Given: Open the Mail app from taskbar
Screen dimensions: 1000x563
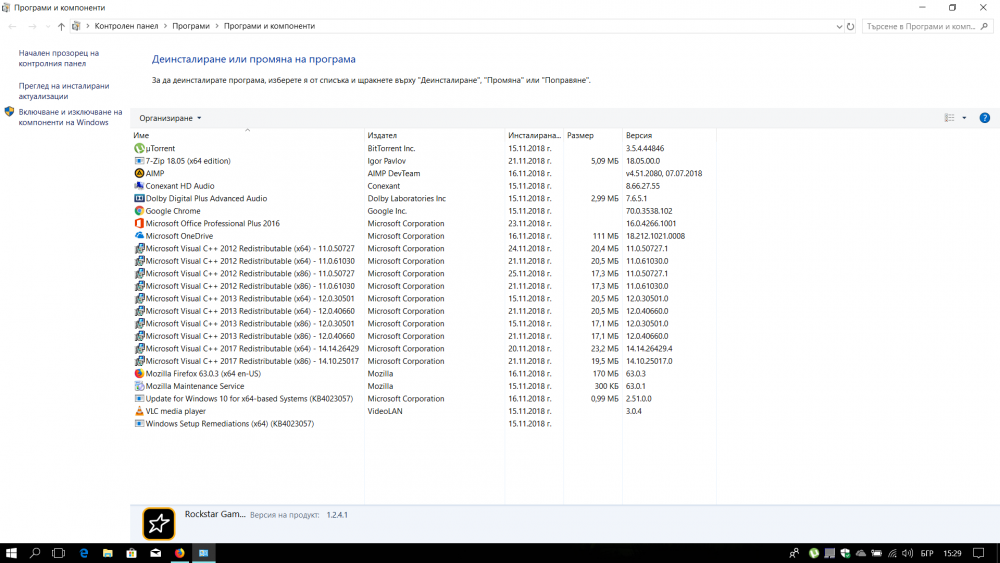Looking at the screenshot, I should point(156,553).
